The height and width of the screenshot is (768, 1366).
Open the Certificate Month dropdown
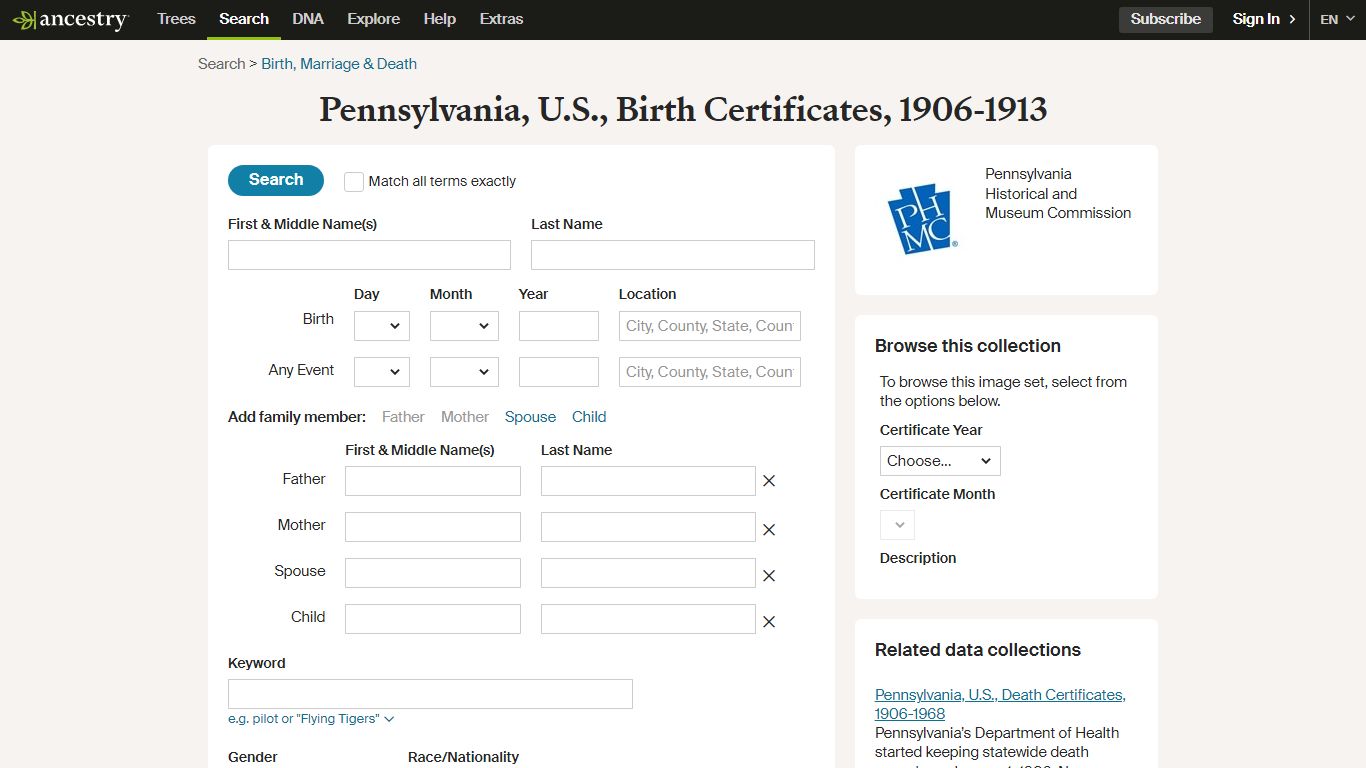pos(897,525)
